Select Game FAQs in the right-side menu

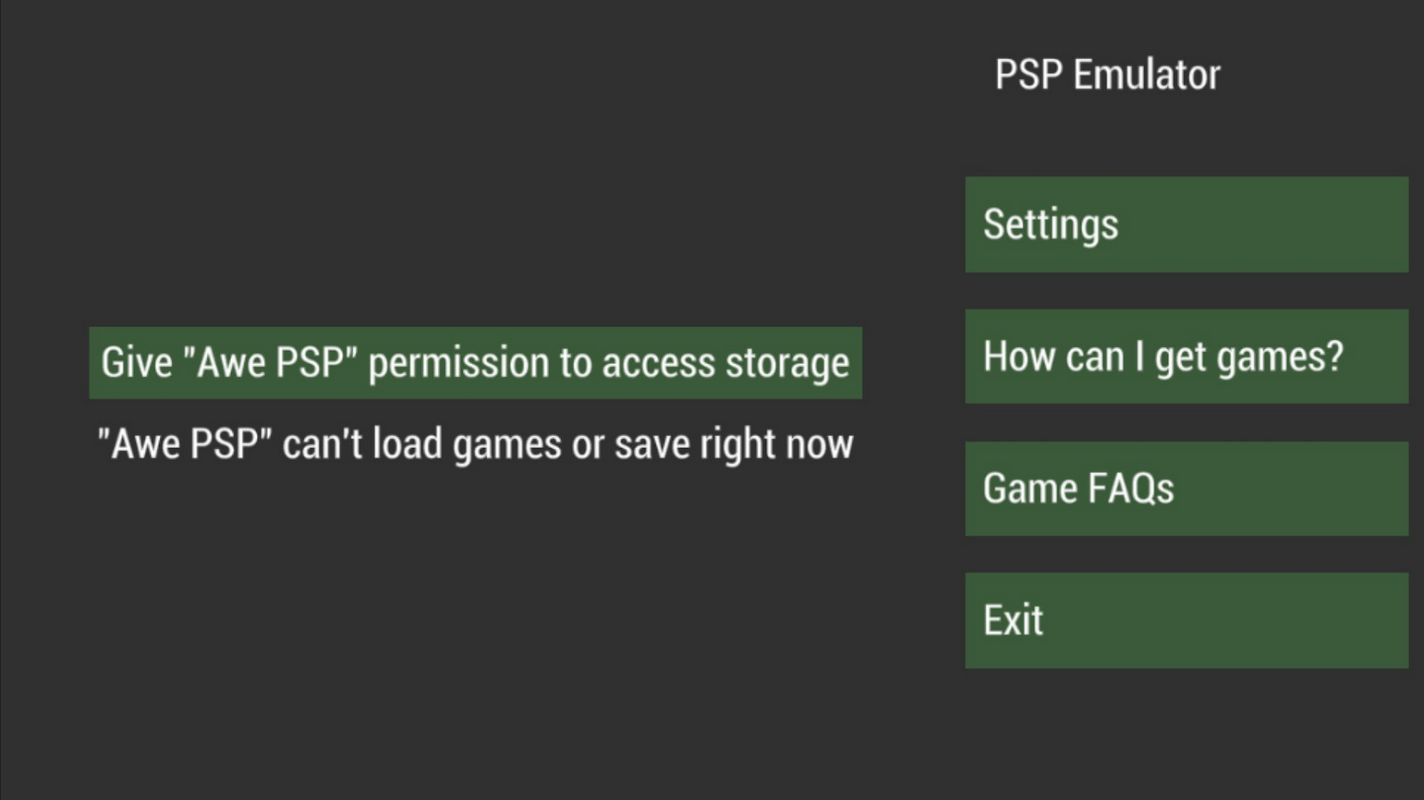click(x=1186, y=488)
